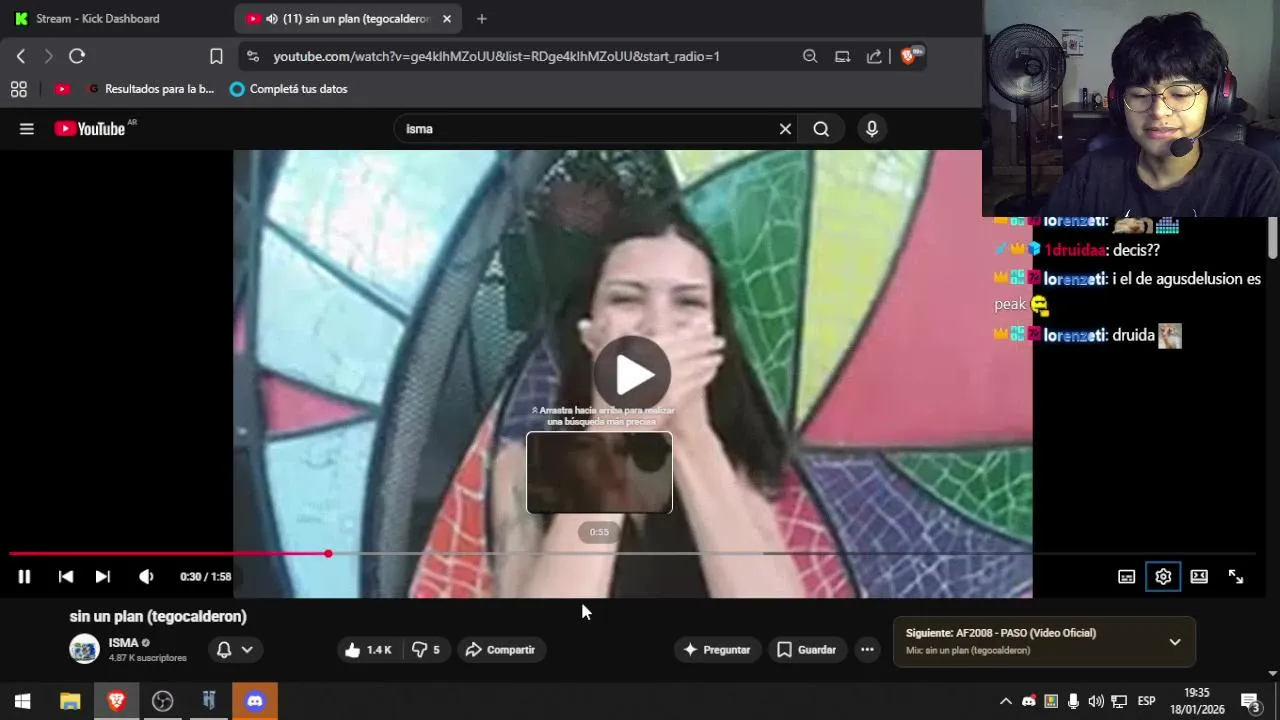Click the video title sin un plan
Viewport: 1280px width, 720px height.
pyautogui.click(x=158, y=616)
